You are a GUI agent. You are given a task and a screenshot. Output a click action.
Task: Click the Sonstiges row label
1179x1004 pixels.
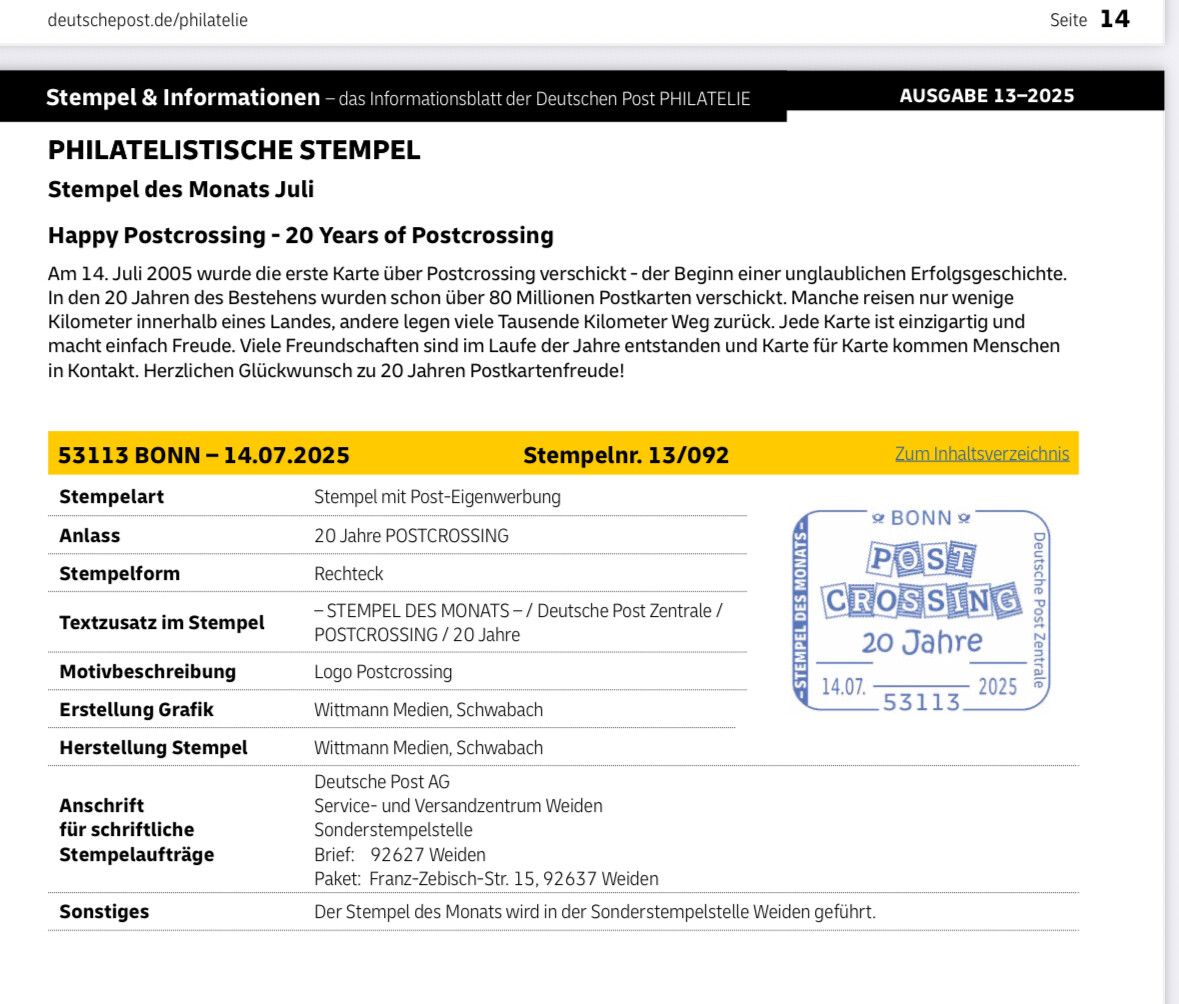coord(104,911)
